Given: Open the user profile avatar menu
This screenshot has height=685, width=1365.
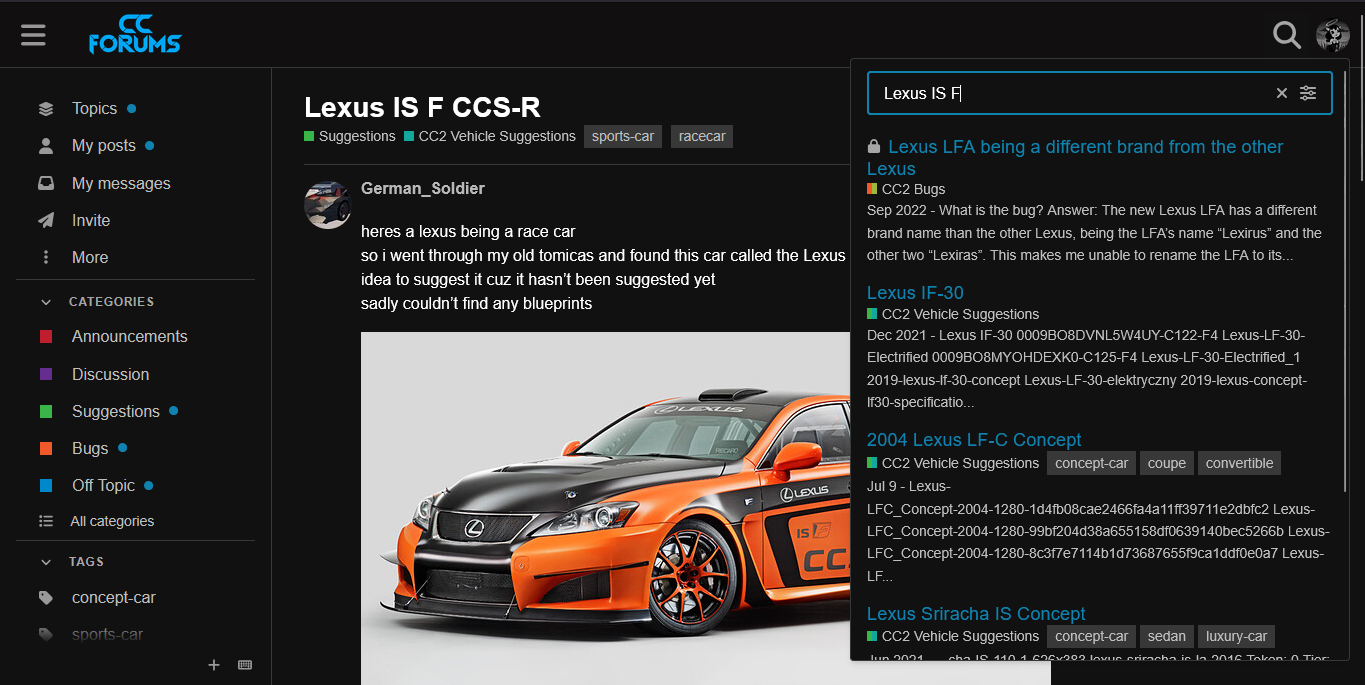Looking at the screenshot, I should 1332,35.
